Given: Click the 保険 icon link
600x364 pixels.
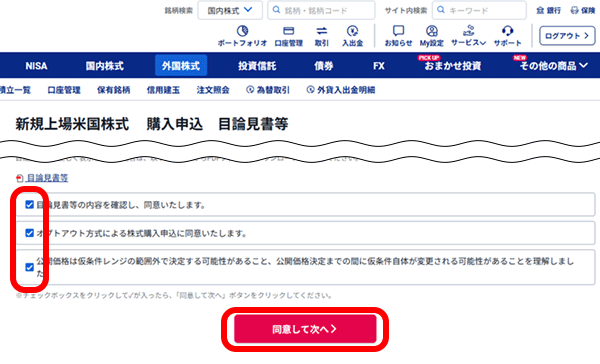Looking at the screenshot, I should pyautogui.click(x=583, y=10).
